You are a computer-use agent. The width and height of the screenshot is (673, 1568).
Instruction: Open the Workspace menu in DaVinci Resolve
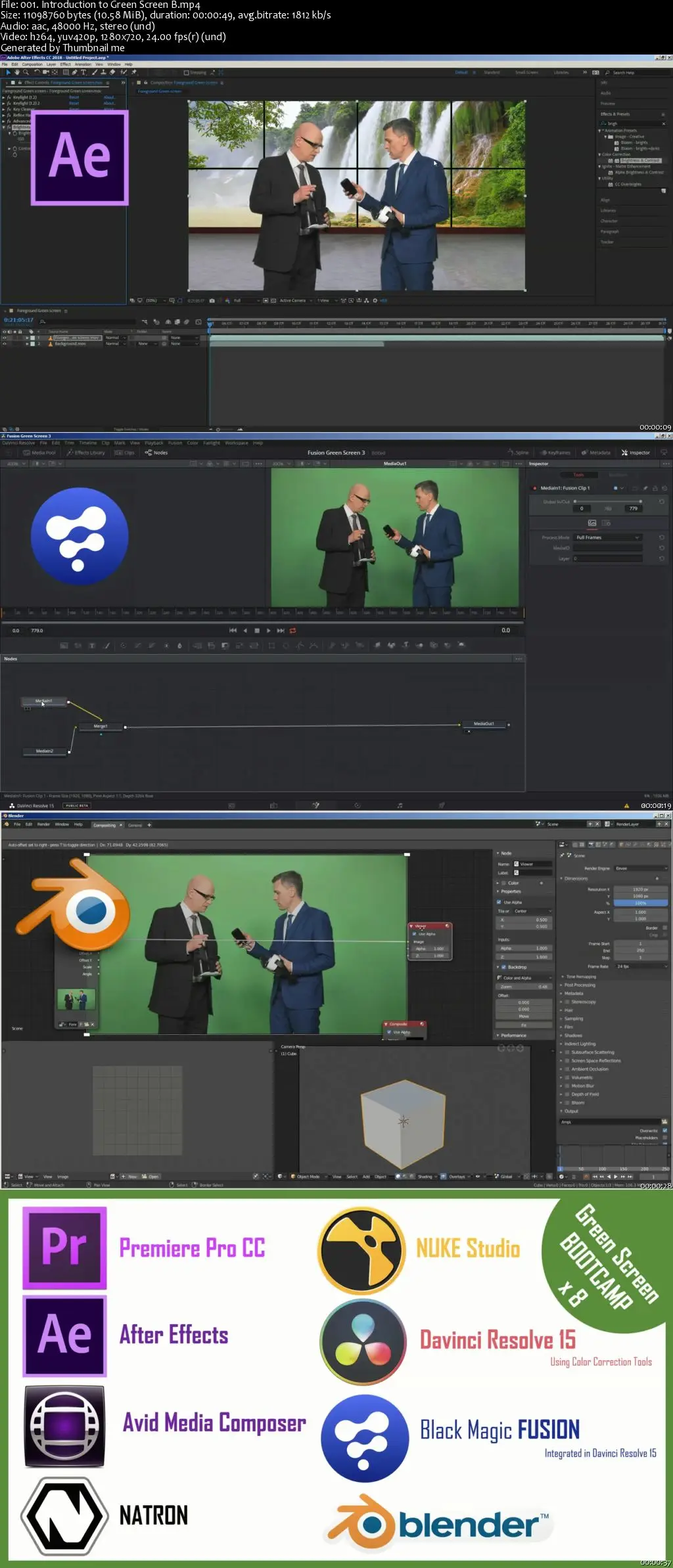click(236, 443)
